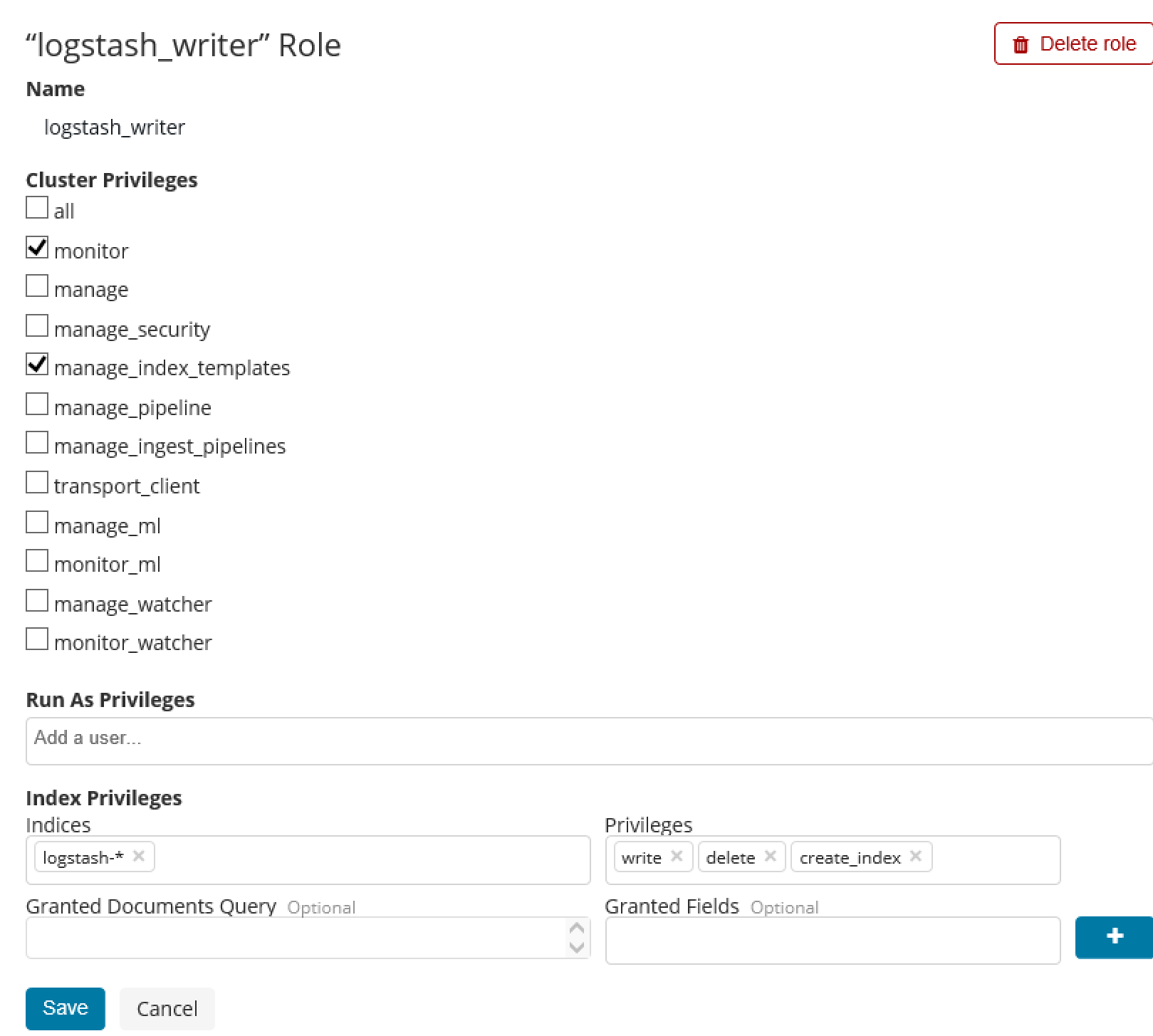Enable the all cluster privilege checkbox
1153x1036 pixels.
37,208
